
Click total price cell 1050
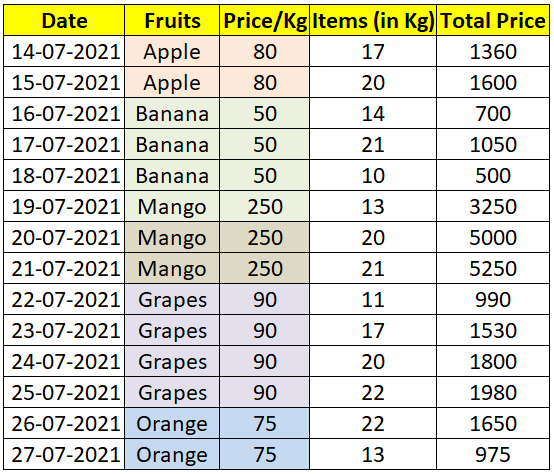tap(493, 144)
